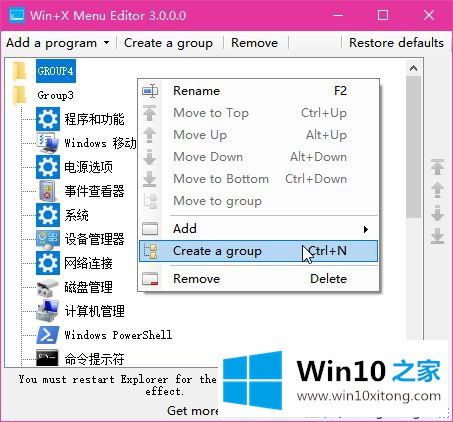
Task: Click the 设备管理器 device manager icon
Action: tap(48, 239)
